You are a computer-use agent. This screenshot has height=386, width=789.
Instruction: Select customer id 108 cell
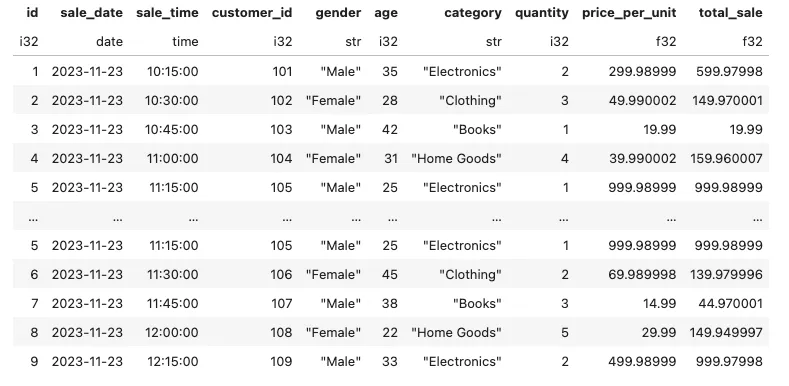point(282,333)
